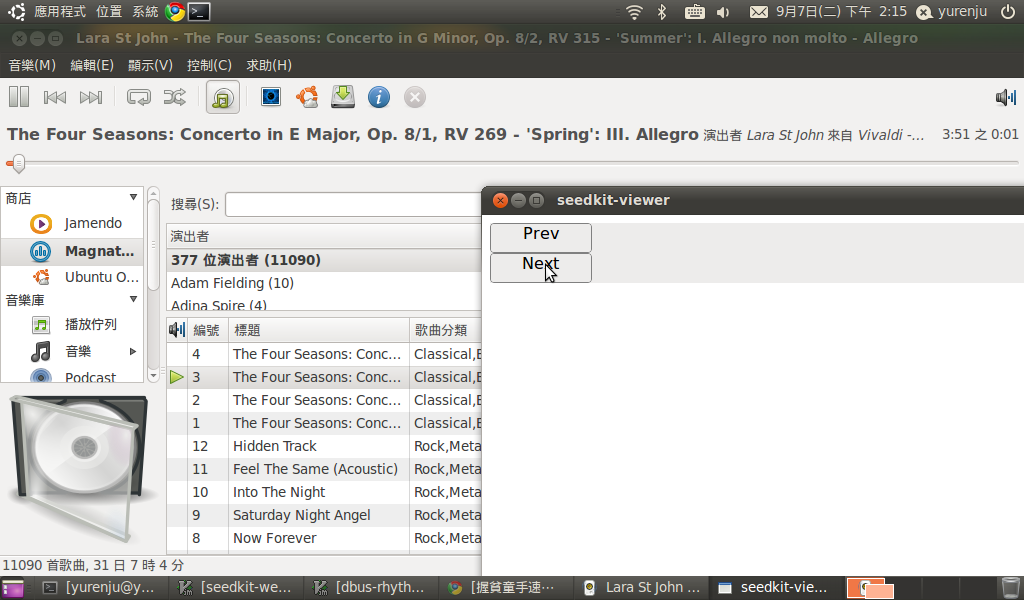This screenshot has width=1024, height=600.
Task: Toggle shuffle mode
Action: [x=174, y=97]
